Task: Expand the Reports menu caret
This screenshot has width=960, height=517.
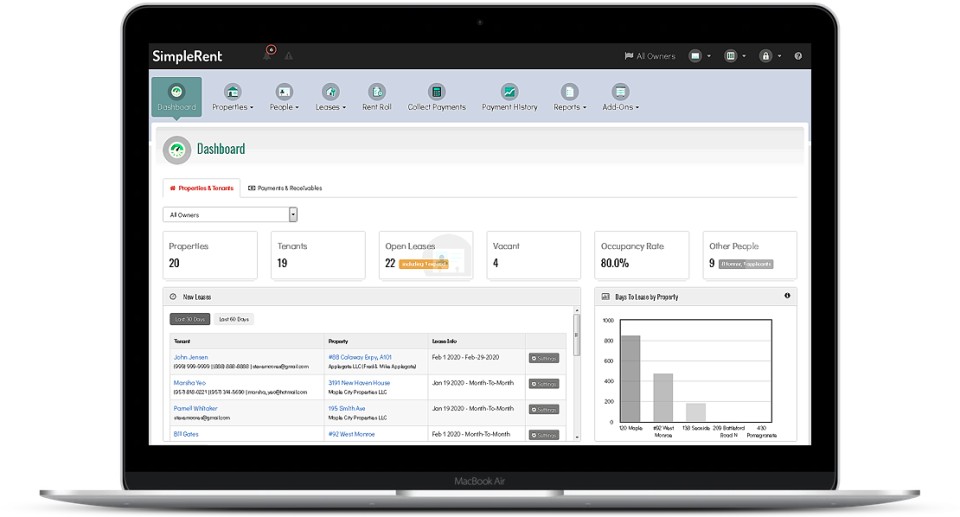Action: [585, 108]
